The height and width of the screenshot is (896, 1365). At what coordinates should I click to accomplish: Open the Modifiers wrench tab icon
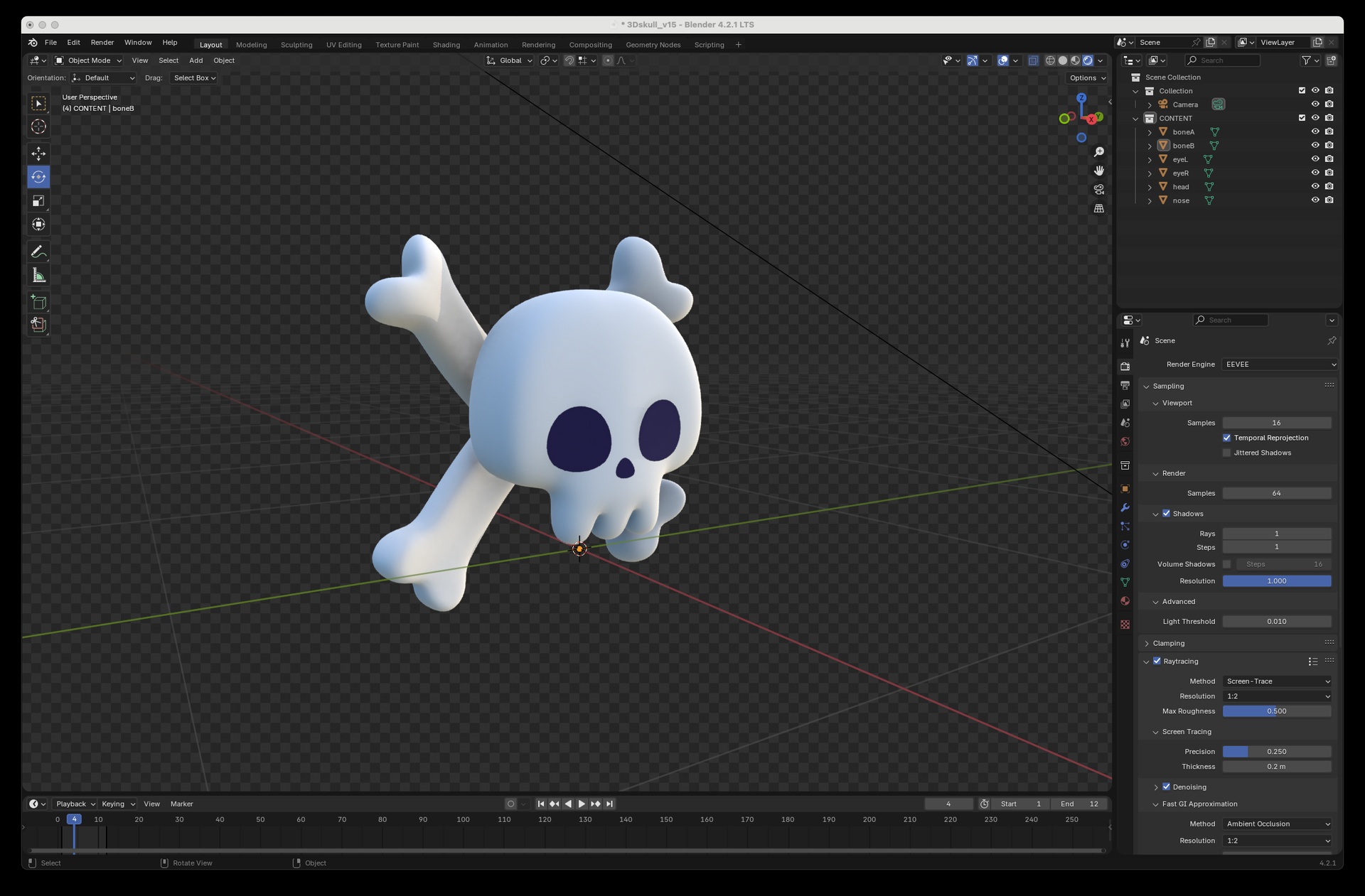(1125, 507)
